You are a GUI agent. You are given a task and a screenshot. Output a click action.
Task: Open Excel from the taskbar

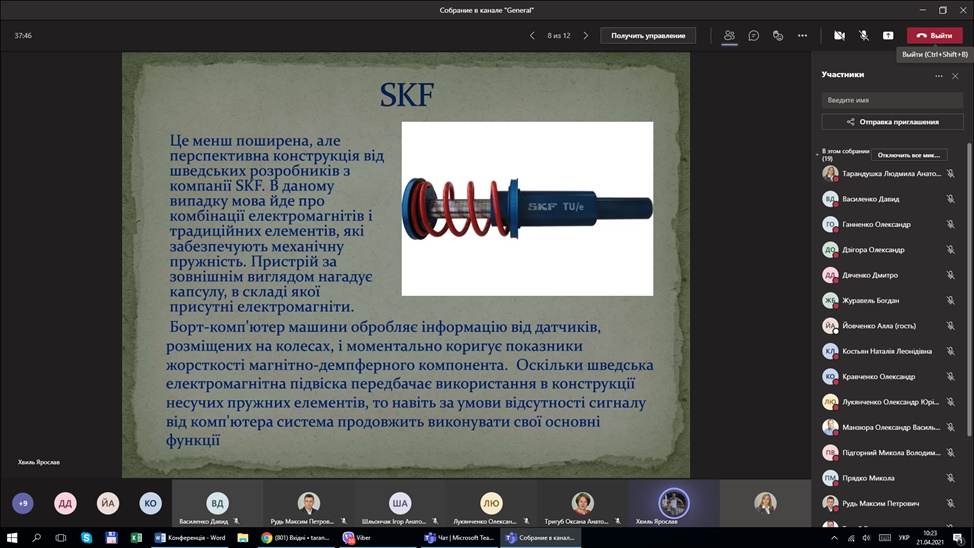coord(136,538)
